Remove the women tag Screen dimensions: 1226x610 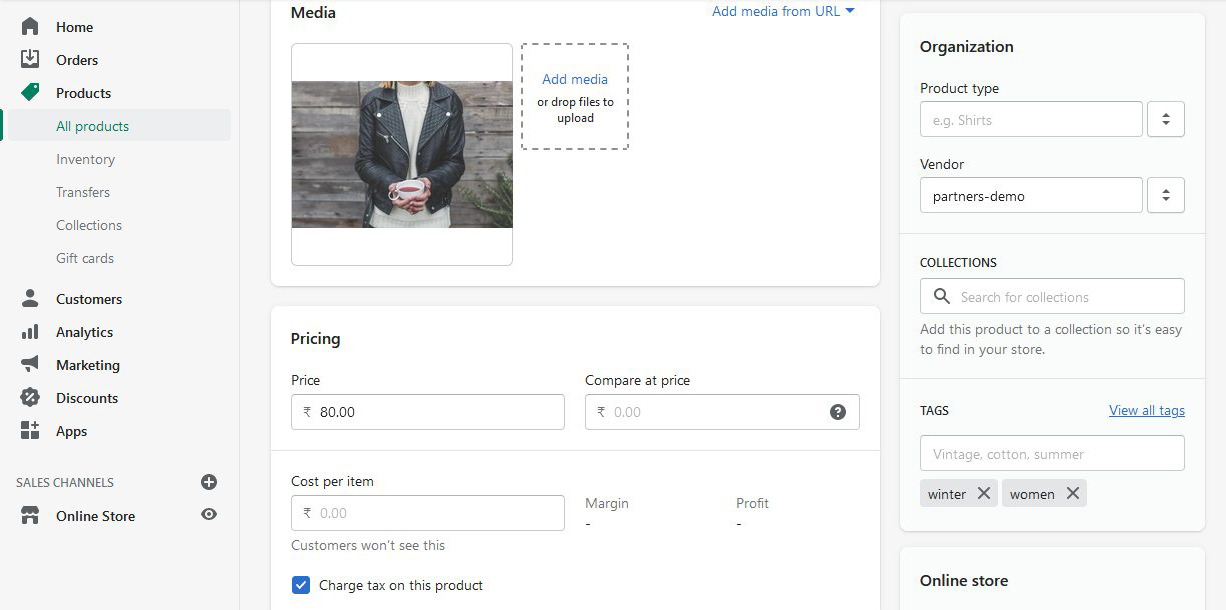[1073, 494]
